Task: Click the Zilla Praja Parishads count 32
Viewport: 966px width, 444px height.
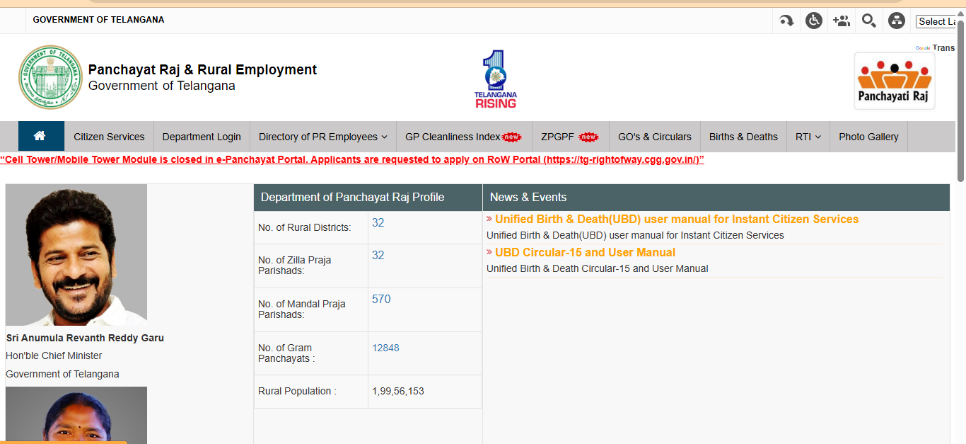Action: click(378, 255)
